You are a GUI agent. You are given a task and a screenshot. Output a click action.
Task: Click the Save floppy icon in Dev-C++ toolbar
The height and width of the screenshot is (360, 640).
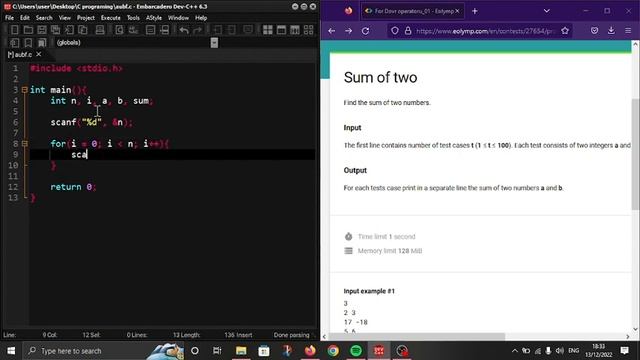click(x=42, y=30)
